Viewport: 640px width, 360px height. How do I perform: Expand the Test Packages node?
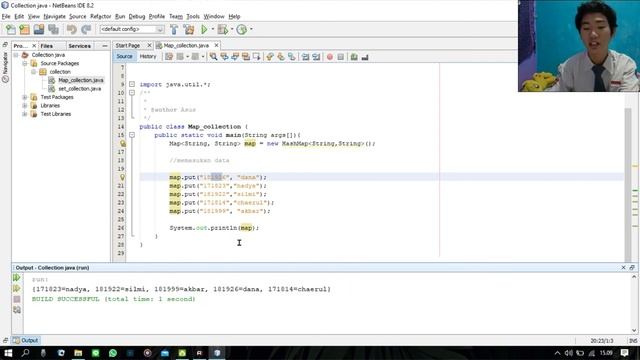point(25,97)
